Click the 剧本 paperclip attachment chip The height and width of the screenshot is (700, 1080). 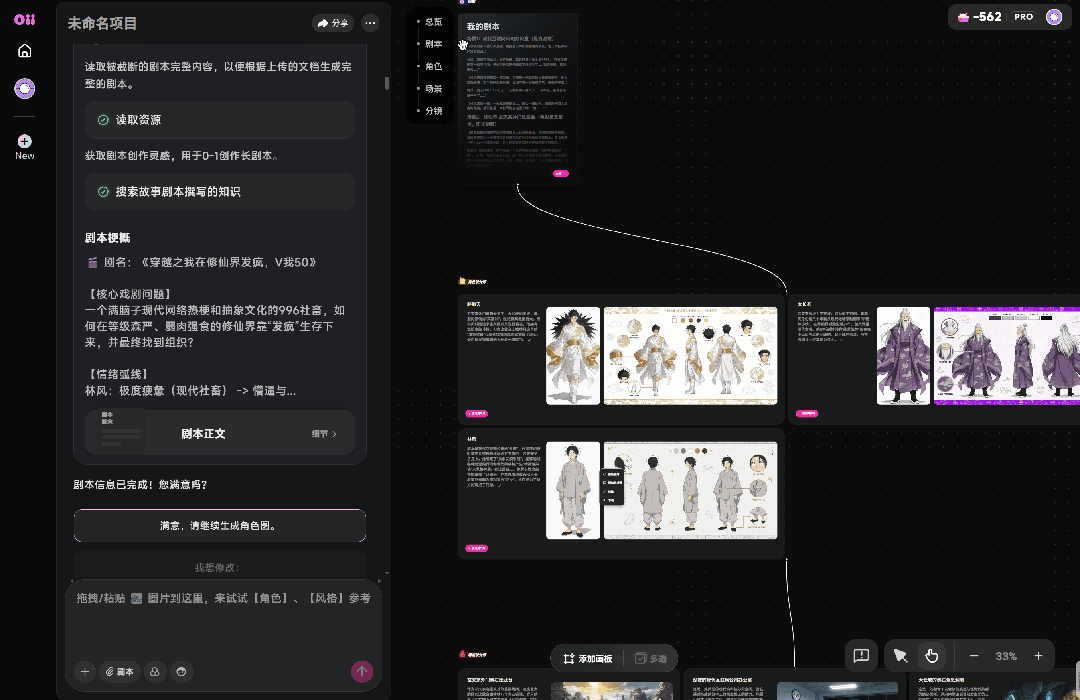pyautogui.click(x=120, y=672)
